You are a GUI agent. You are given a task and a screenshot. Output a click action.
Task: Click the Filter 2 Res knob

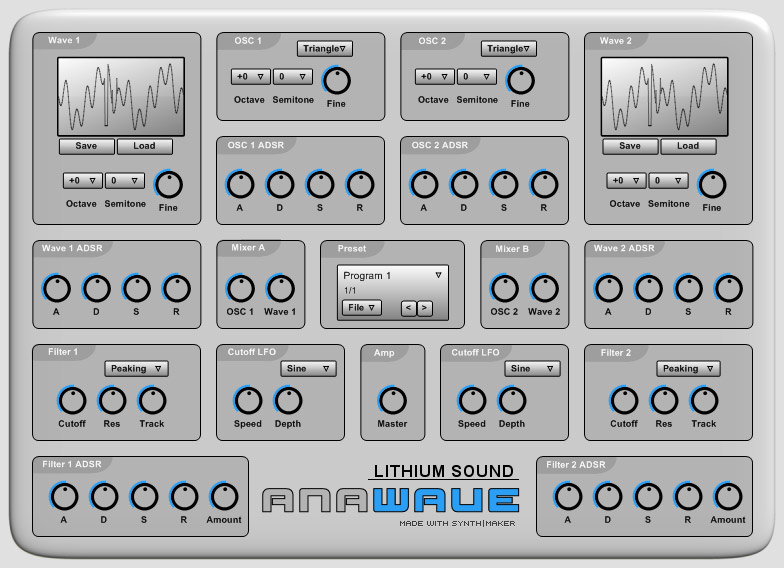(664, 401)
